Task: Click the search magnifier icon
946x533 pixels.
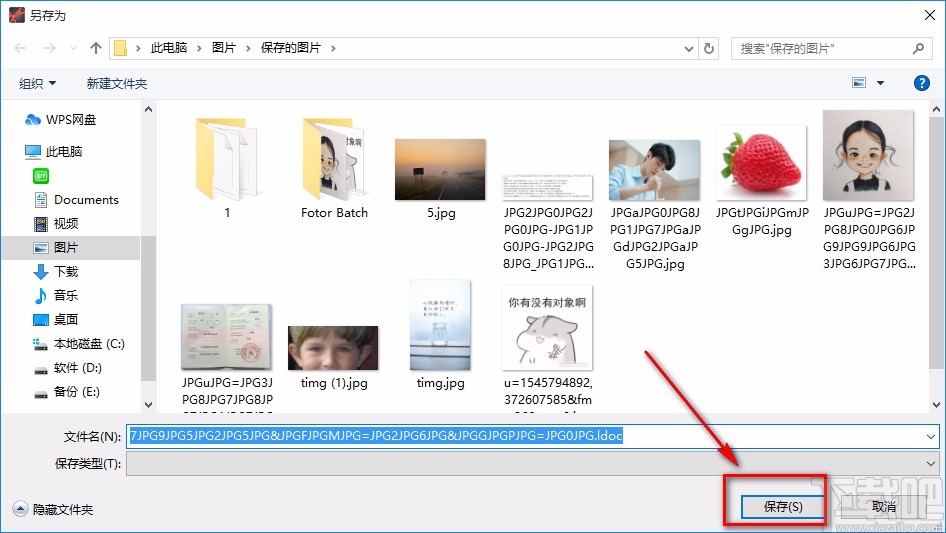Action: pyautogui.click(x=918, y=48)
